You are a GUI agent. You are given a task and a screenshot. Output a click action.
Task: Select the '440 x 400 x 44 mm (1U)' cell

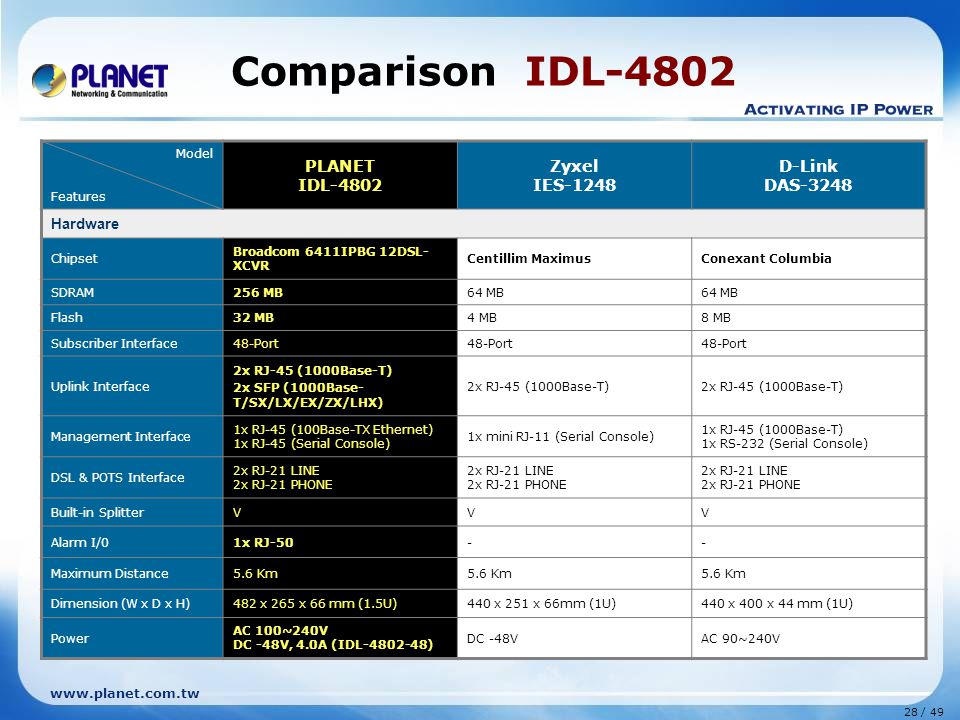coord(808,604)
